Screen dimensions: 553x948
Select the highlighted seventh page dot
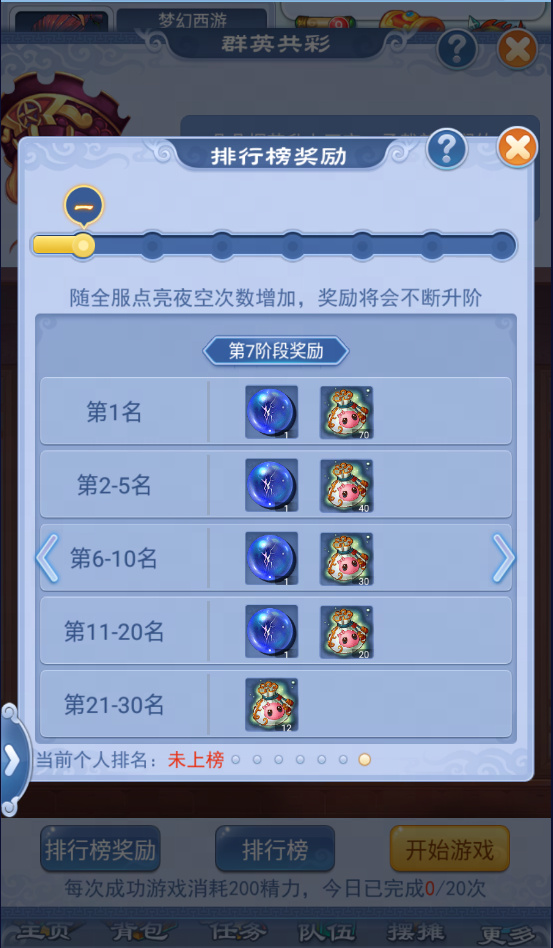coord(364,759)
